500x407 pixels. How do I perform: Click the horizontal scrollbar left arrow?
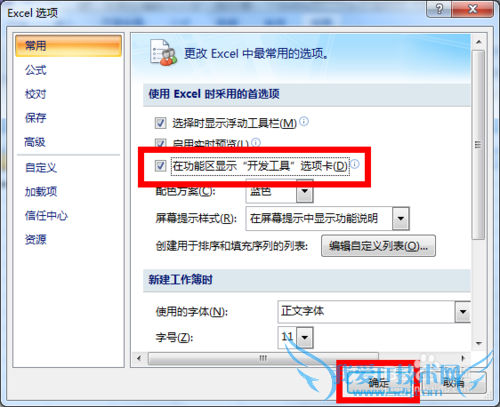(x=139, y=358)
